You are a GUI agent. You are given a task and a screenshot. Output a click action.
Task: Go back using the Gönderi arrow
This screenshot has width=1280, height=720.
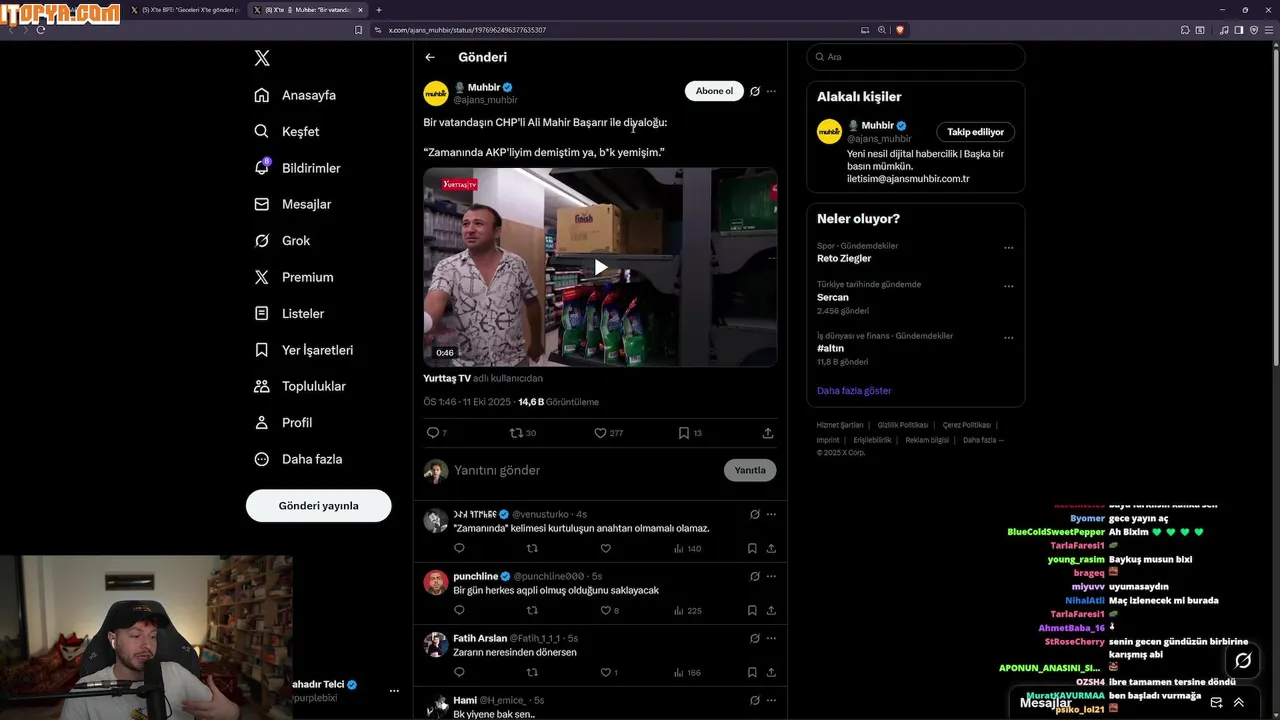pos(430,57)
